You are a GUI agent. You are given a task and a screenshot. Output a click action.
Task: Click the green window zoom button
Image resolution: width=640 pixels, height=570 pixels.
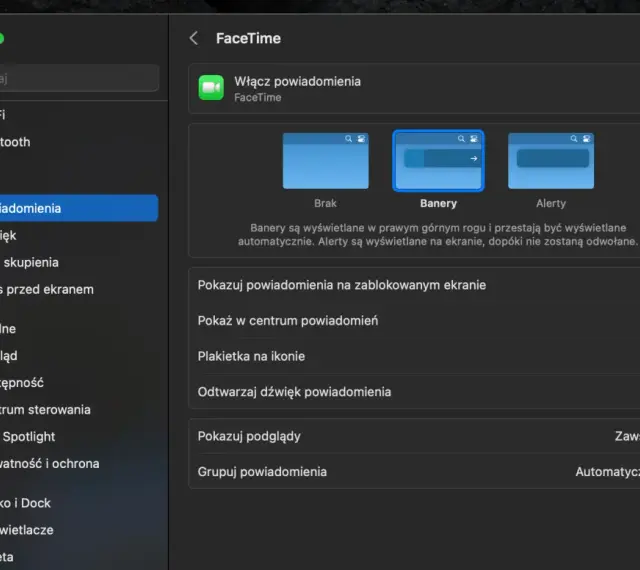(x=1, y=38)
